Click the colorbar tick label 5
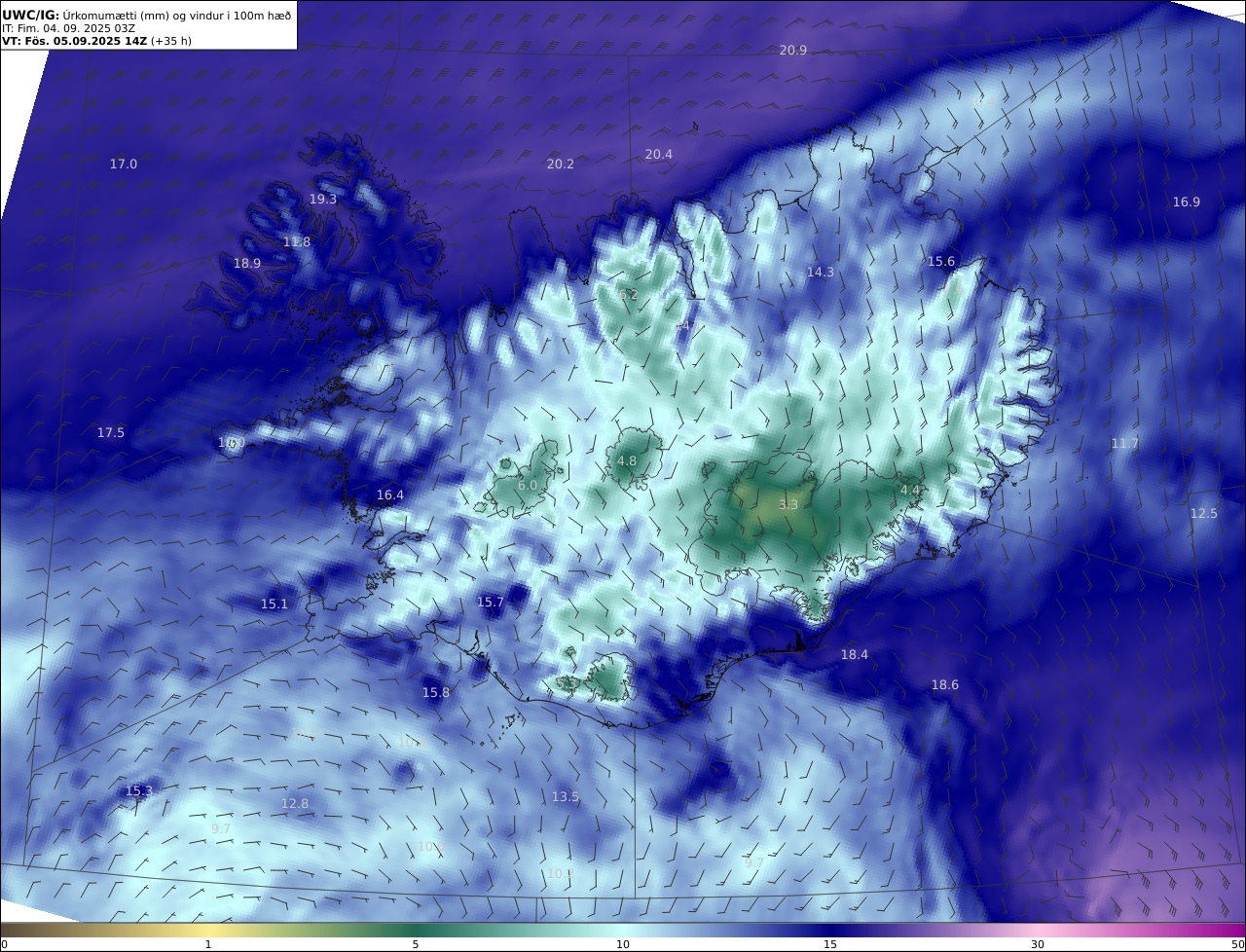 tap(416, 944)
